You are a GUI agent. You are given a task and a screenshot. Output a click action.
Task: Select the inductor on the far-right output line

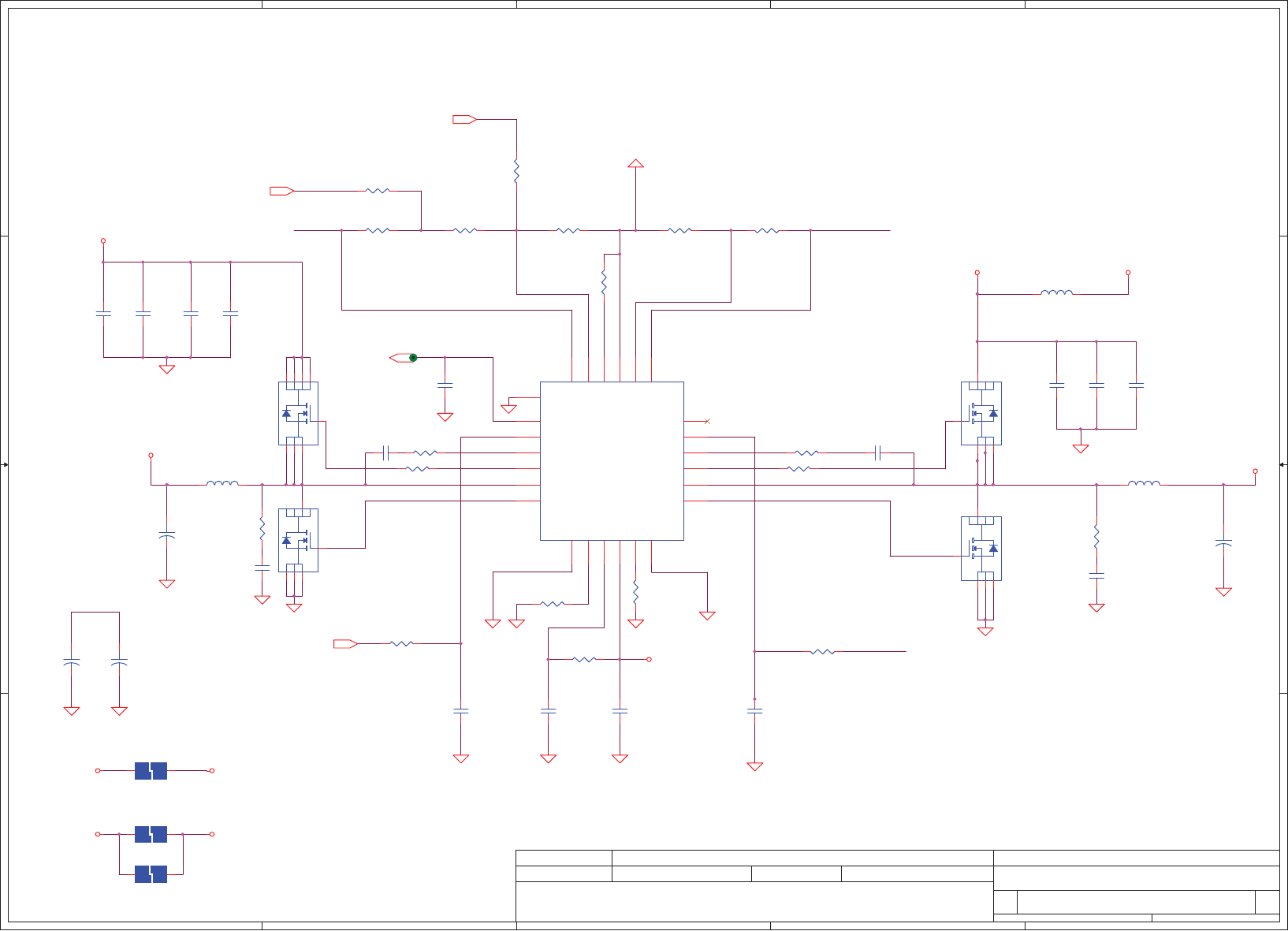pos(1144,483)
